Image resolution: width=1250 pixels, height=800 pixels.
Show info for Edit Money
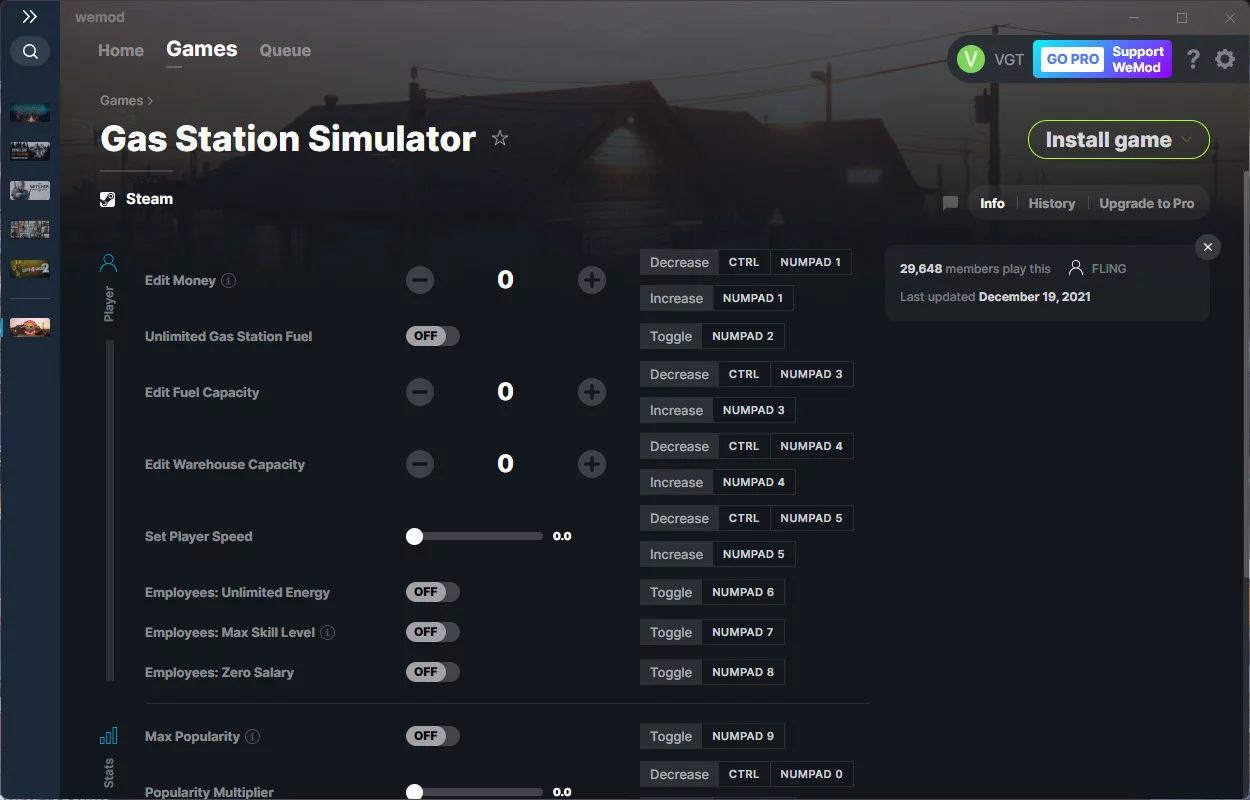[x=228, y=281]
